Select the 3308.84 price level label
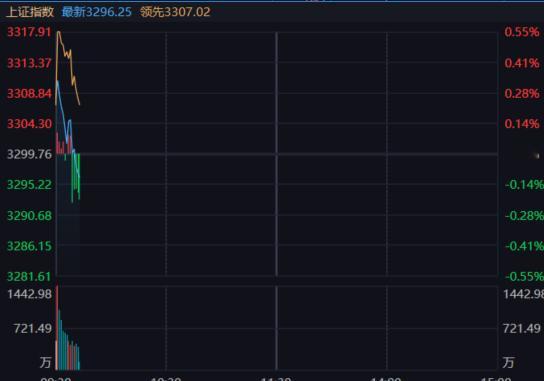This screenshot has width=544, height=381. click(29, 93)
